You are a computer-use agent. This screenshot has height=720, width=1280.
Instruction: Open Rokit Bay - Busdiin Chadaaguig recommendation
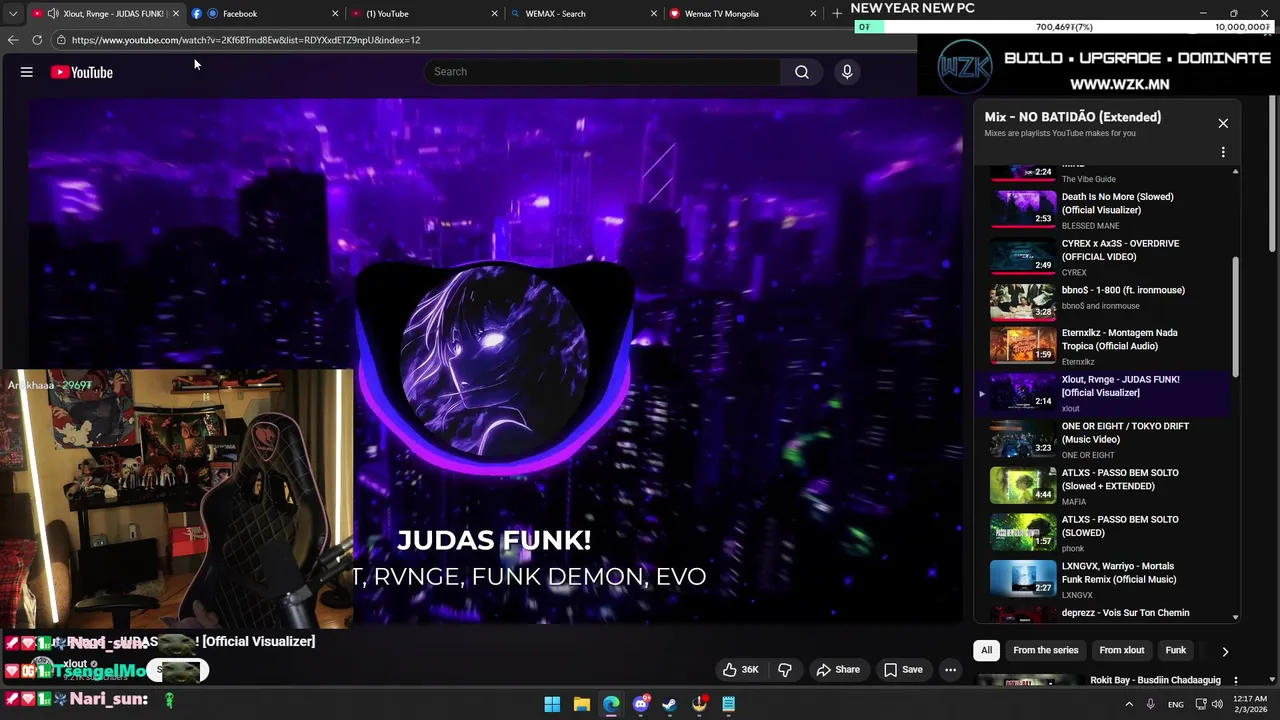(1155, 680)
